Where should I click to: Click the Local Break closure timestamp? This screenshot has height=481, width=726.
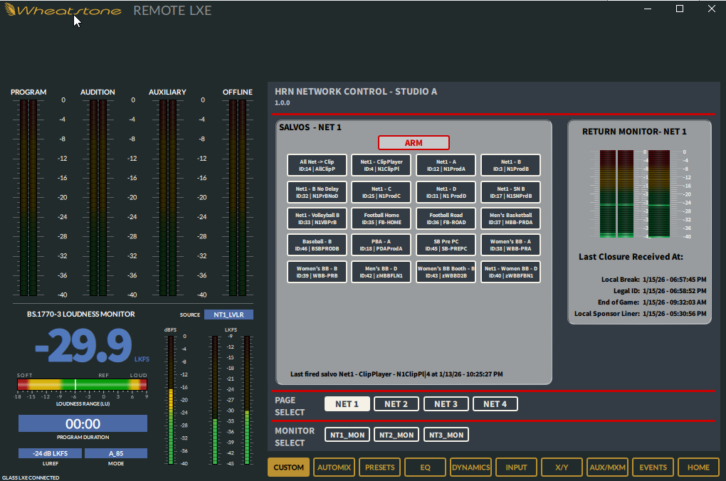tap(674, 279)
